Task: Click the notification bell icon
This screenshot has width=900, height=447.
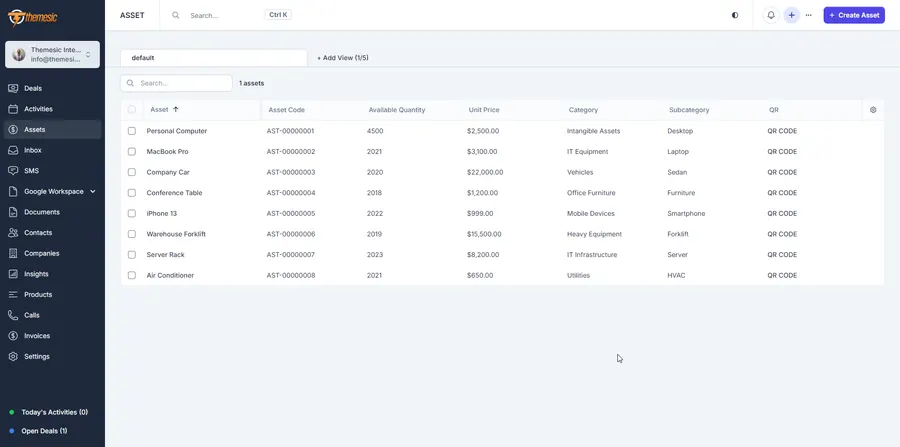Action: click(x=771, y=15)
